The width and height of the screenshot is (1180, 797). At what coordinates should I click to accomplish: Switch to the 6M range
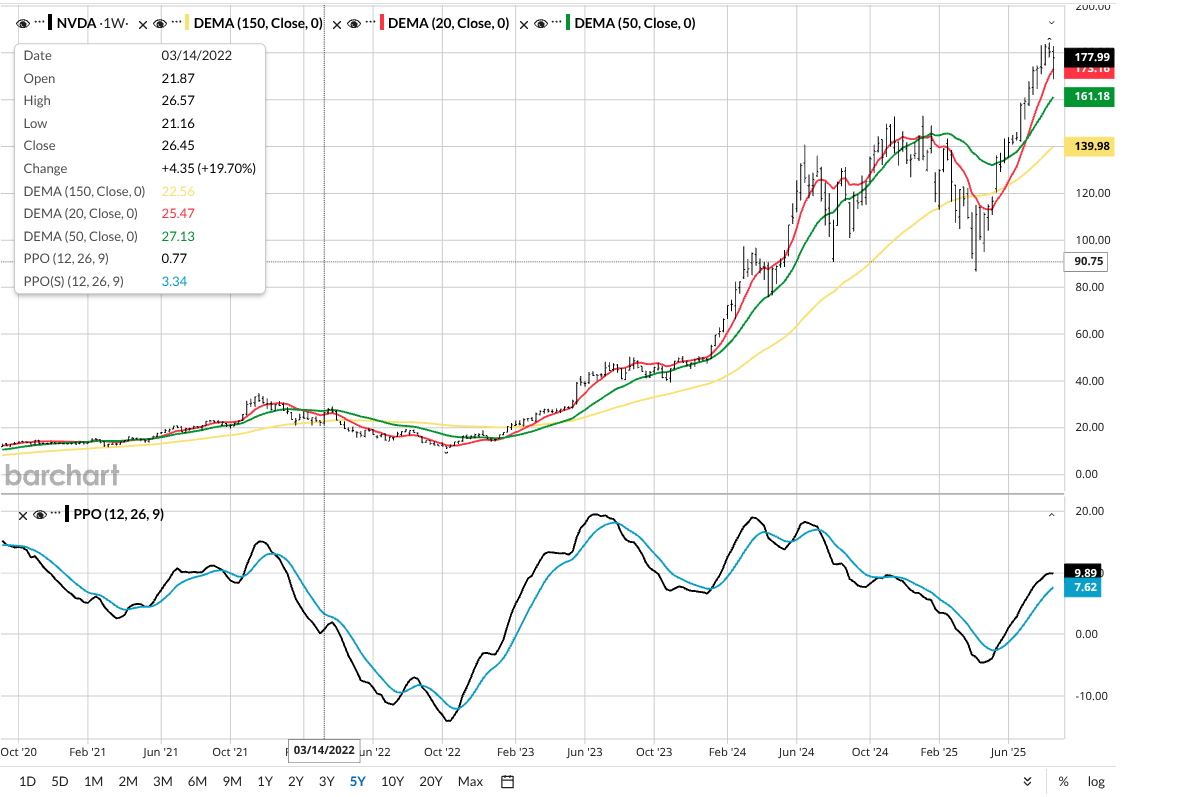197,781
